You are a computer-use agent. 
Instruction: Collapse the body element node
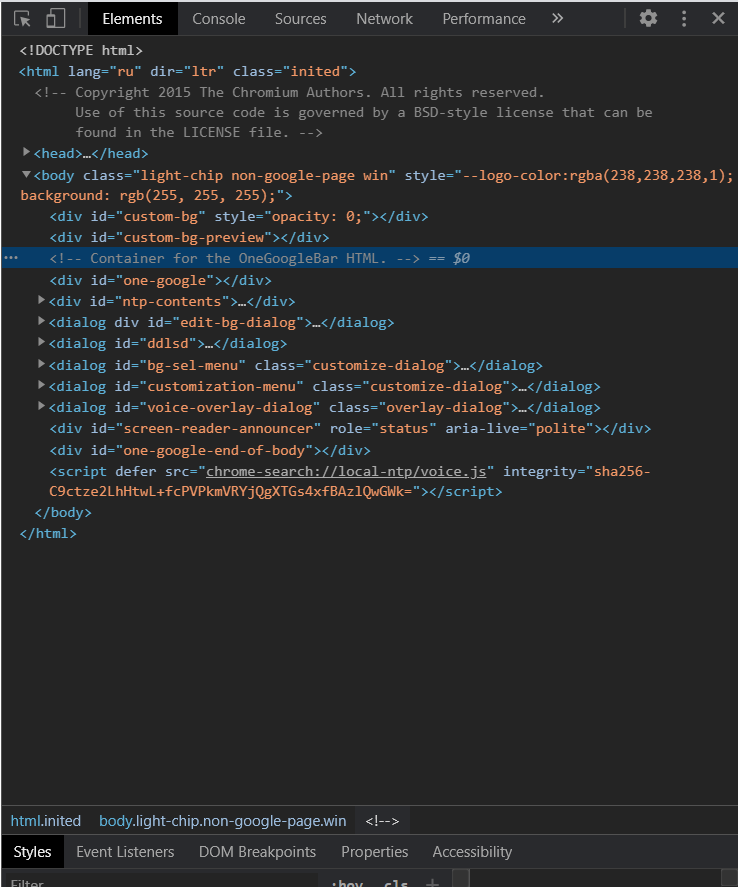tap(27, 175)
